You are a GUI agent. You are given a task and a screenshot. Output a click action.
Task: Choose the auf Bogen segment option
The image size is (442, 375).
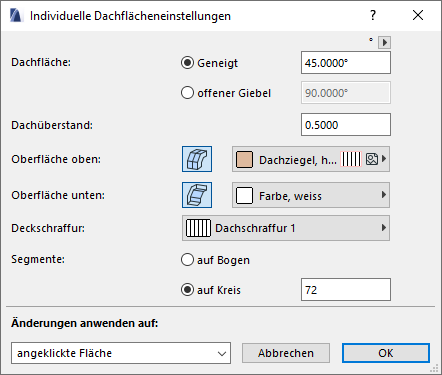coord(187,260)
